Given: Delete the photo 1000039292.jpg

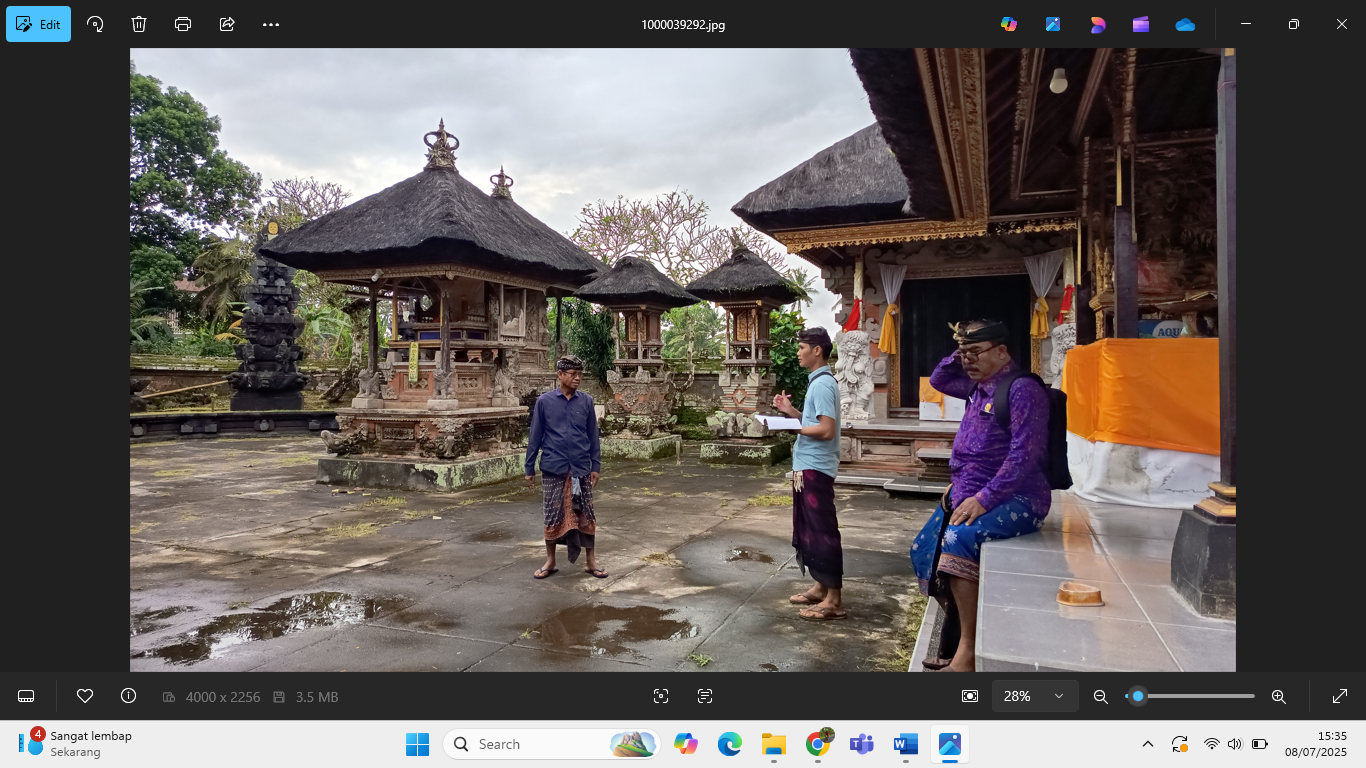Looking at the screenshot, I should coord(139,24).
